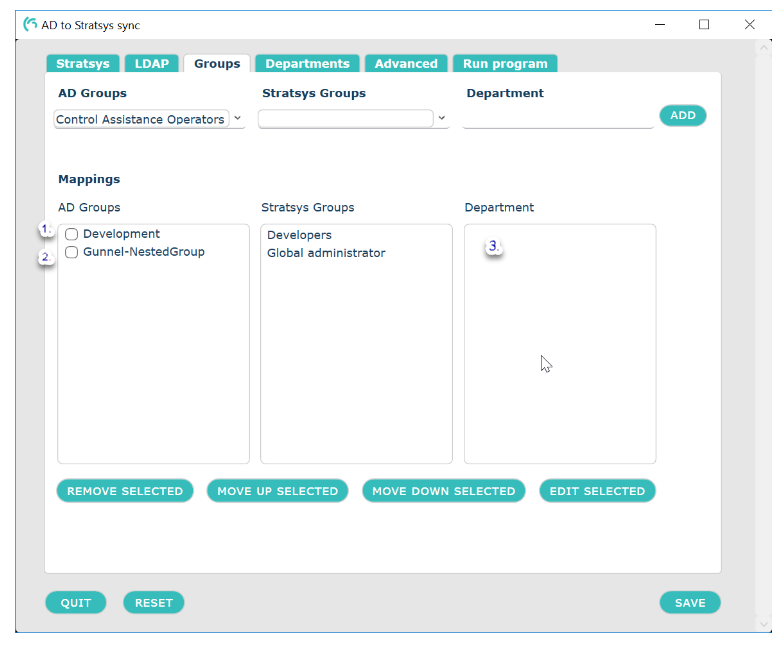Select the Groups tab
Image resolution: width=784 pixels, height=650 pixels.
click(x=217, y=64)
